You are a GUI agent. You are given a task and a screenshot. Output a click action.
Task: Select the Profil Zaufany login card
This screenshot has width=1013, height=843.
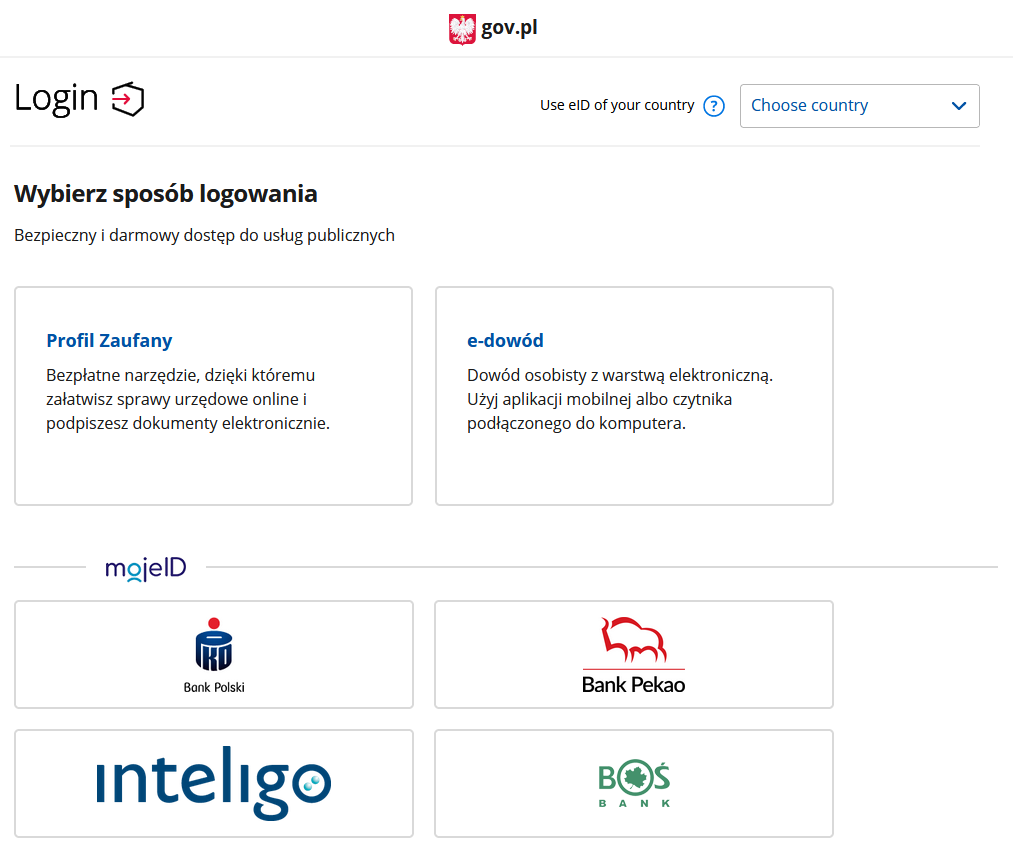pyautogui.click(x=213, y=450)
